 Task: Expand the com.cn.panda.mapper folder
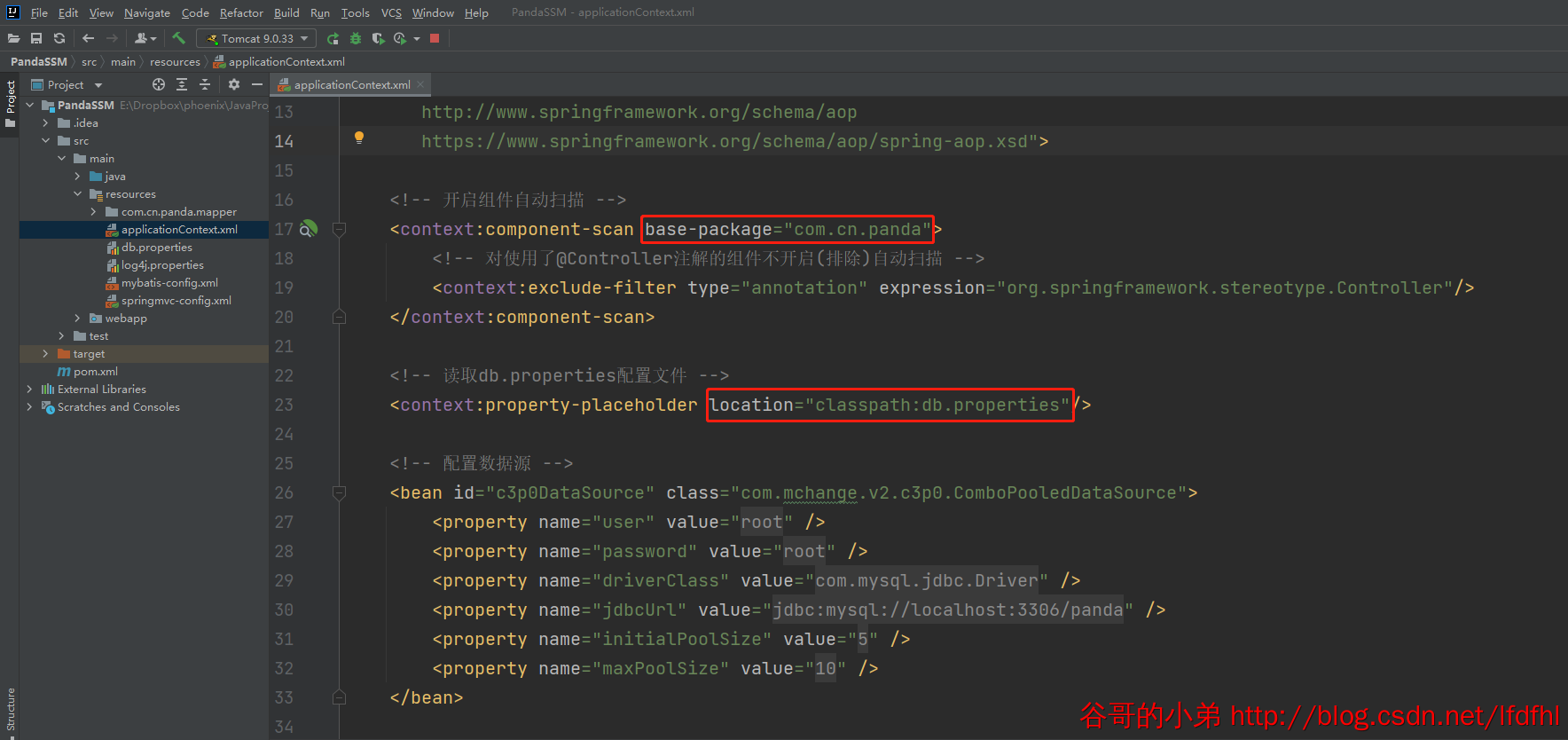pos(94,211)
